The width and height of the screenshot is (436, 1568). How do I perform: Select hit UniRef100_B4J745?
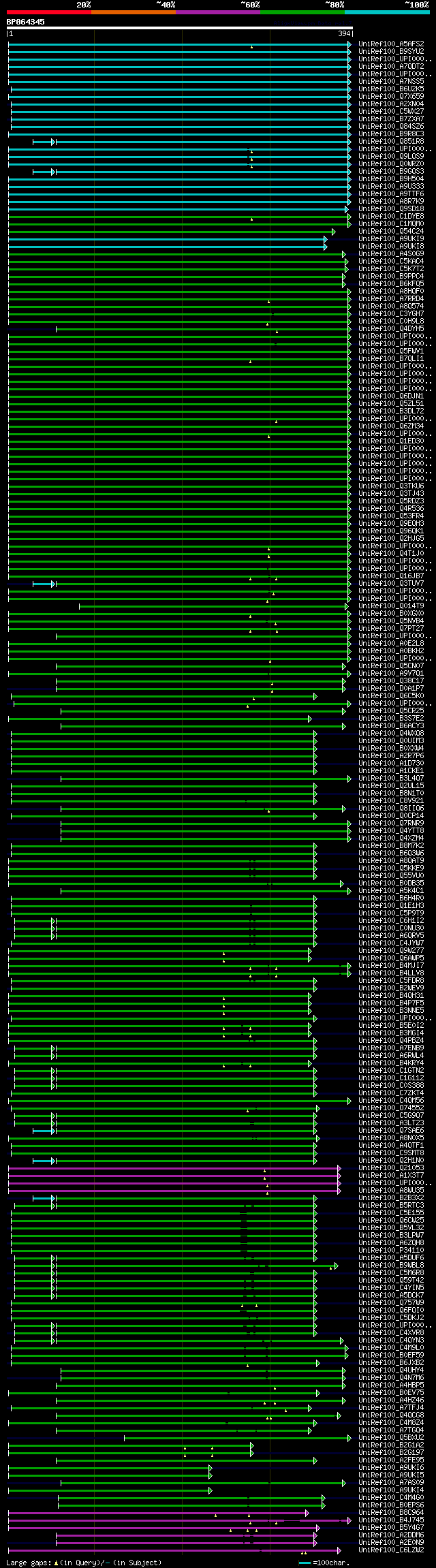pos(391,1520)
